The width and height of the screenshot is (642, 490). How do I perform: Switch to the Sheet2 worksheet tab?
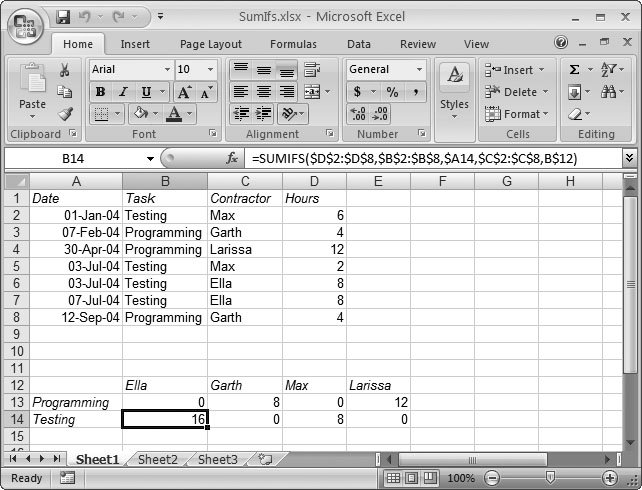click(157, 460)
